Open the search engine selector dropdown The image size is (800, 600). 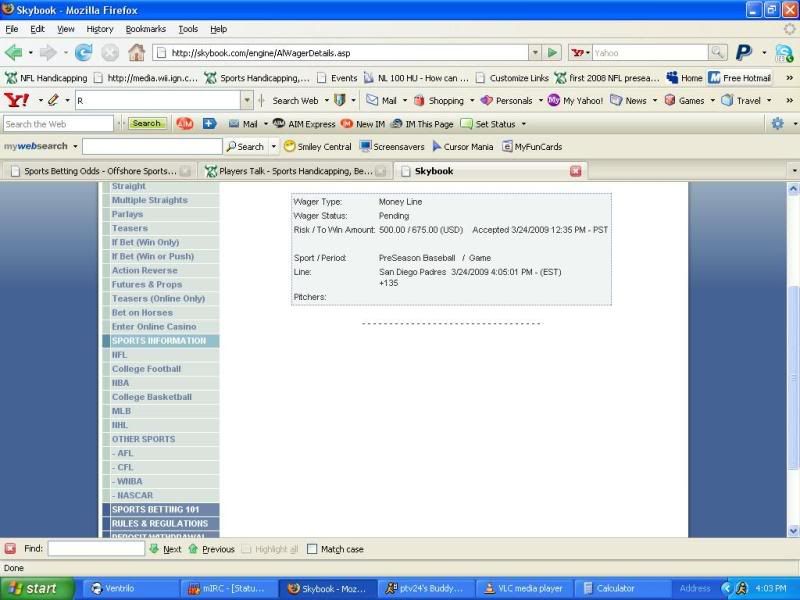coord(581,53)
